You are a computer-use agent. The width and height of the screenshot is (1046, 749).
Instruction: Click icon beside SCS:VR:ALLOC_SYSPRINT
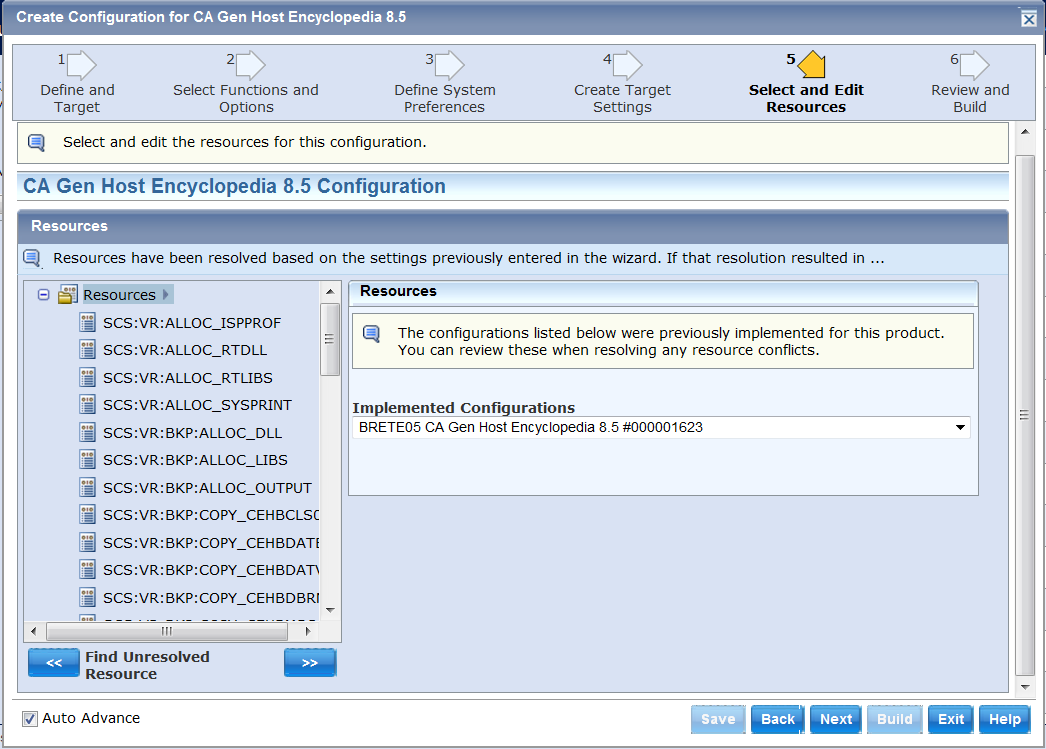point(87,405)
